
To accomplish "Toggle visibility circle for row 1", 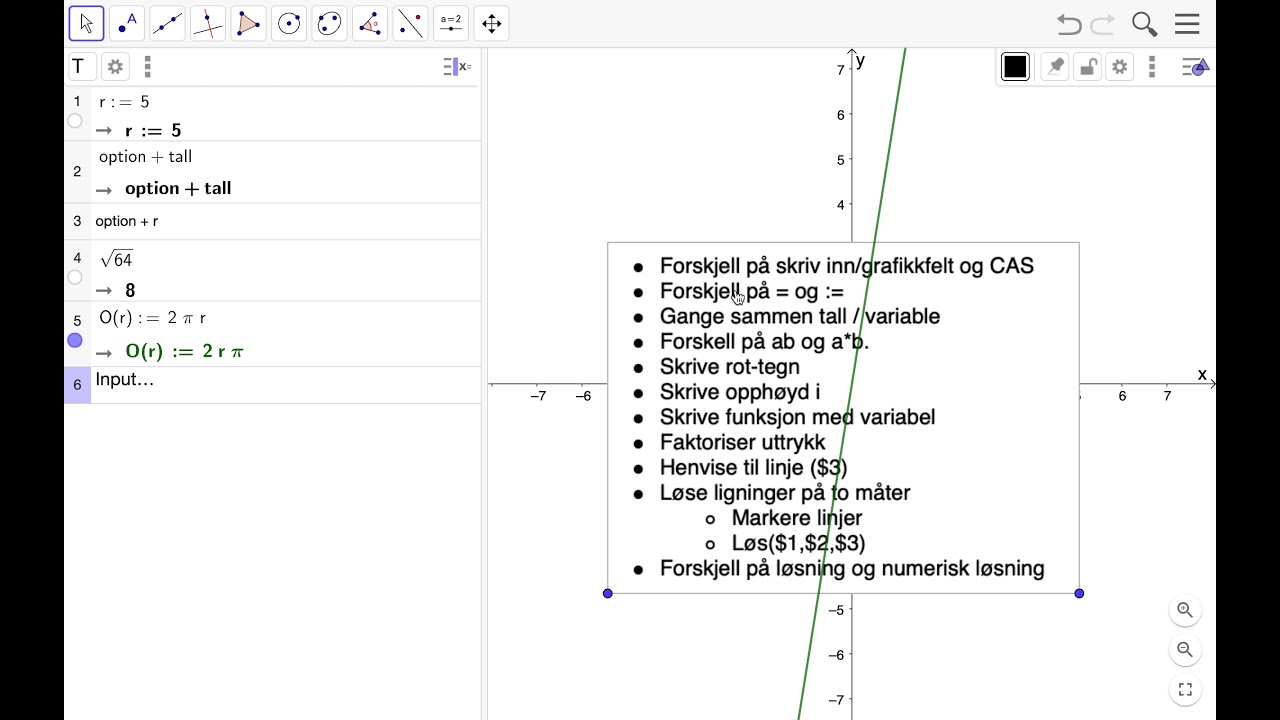I will coord(75,121).
